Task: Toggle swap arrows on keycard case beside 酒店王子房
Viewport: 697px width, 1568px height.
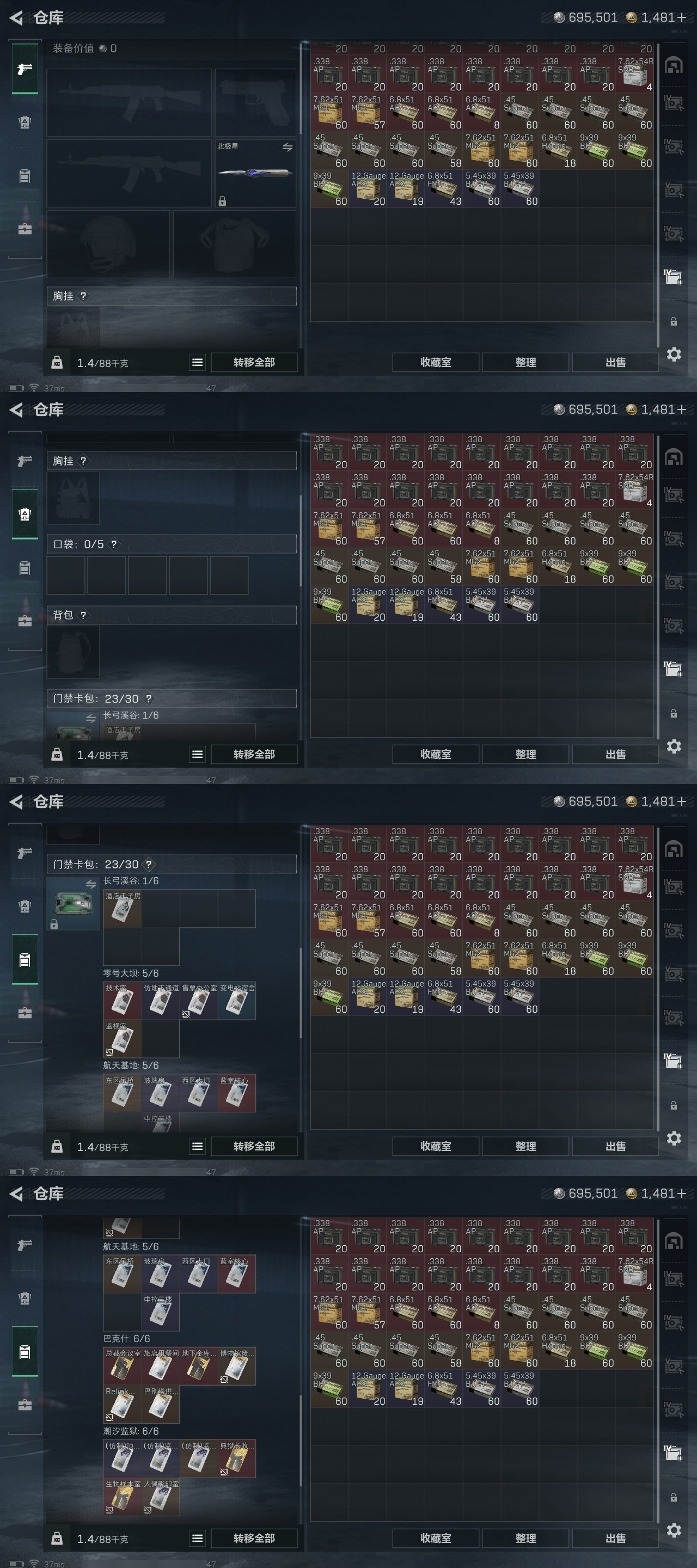Action: coord(91,884)
